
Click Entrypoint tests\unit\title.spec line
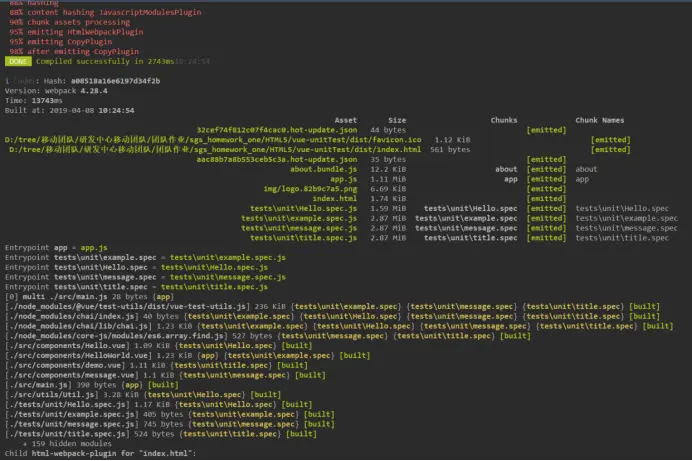pos(136,287)
